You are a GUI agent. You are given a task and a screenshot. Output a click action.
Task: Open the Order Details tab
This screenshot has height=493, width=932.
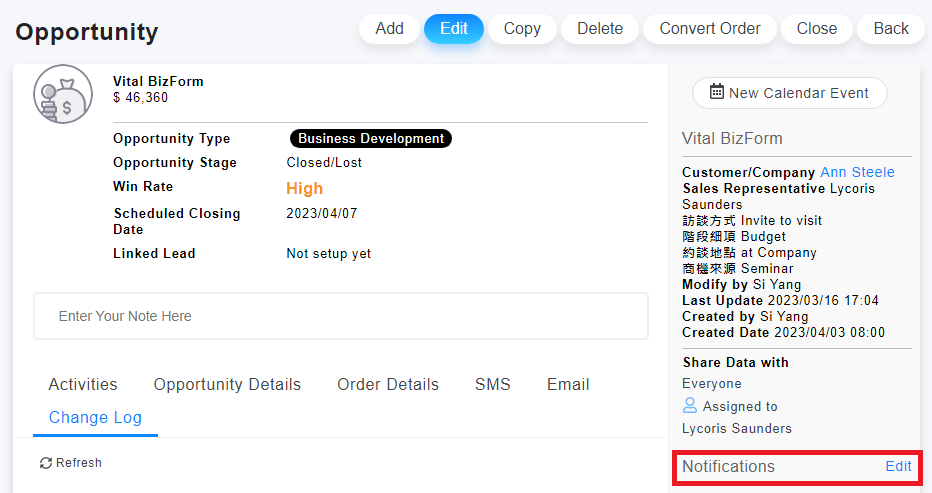388,385
